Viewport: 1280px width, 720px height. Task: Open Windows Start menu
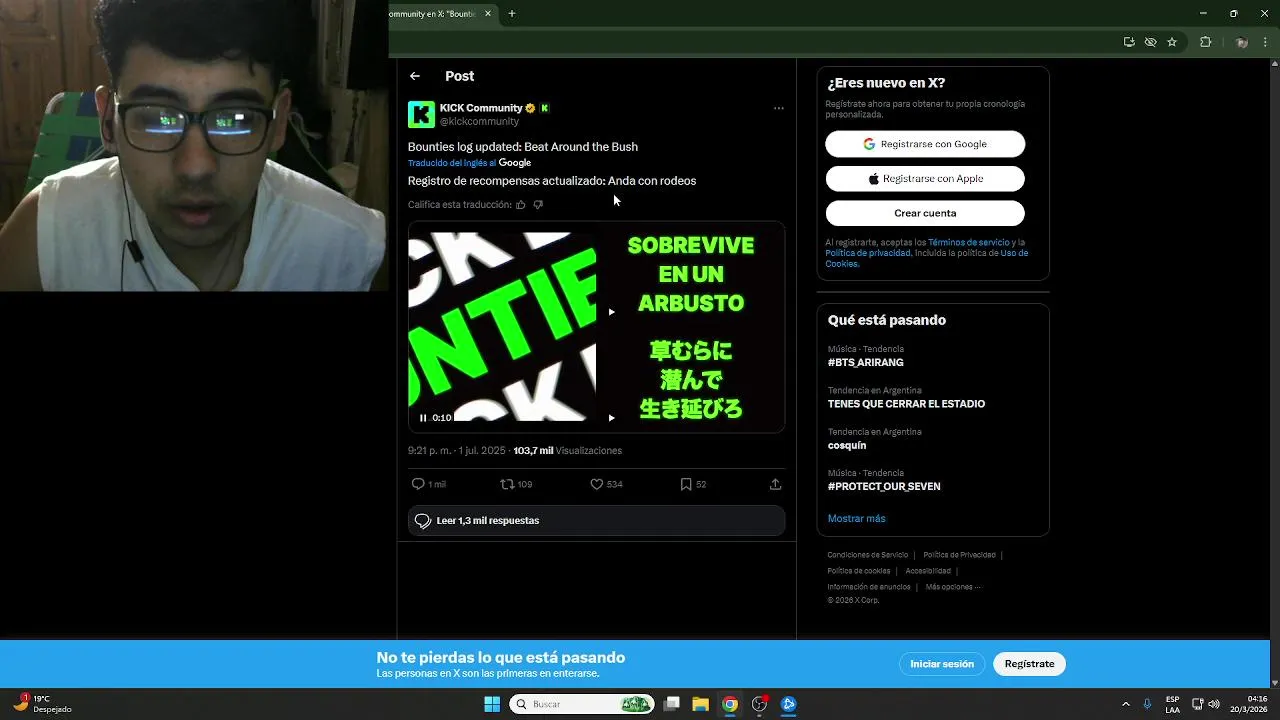coord(492,704)
